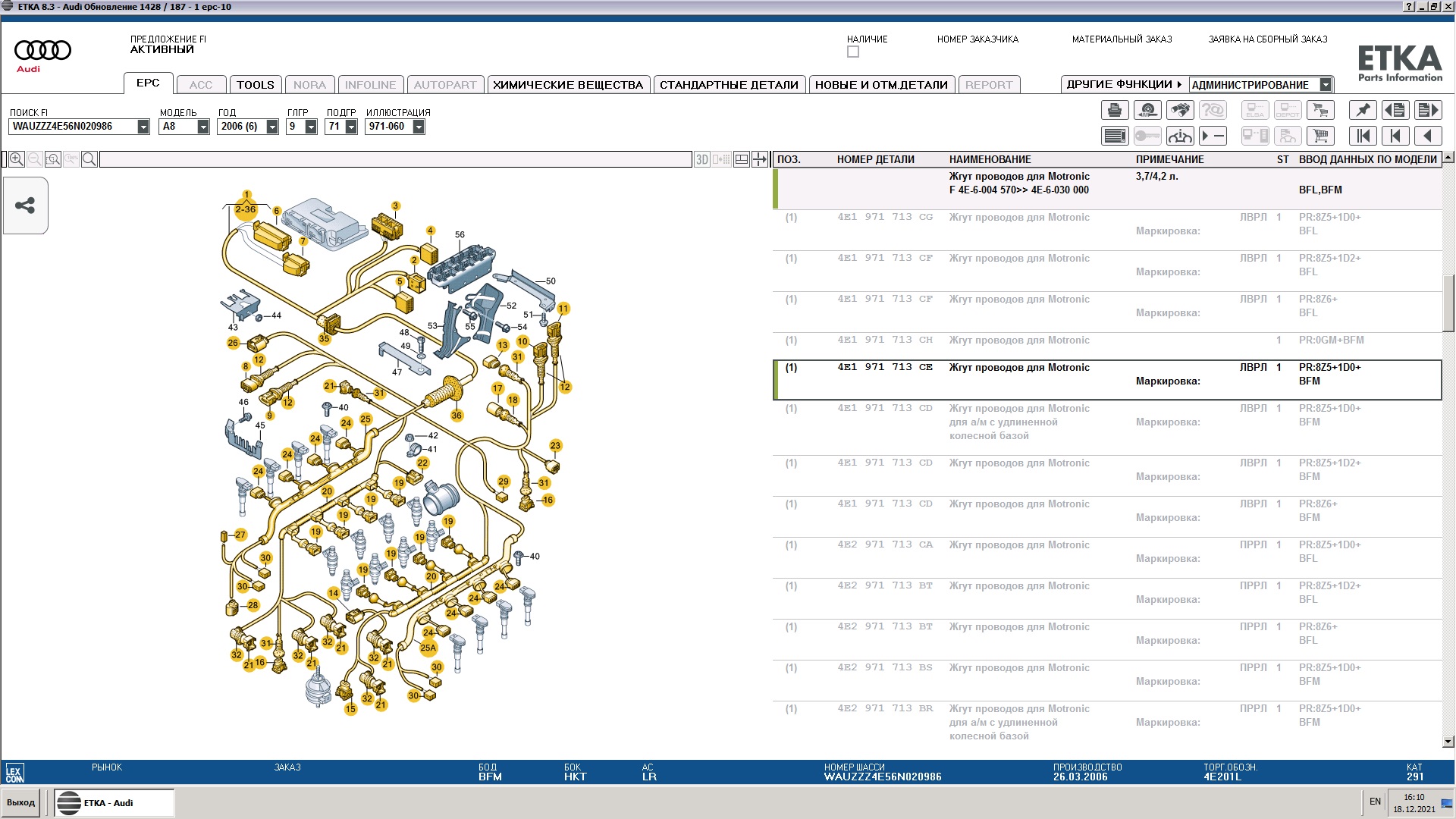Open the Год 2006 dropdown
1456x819 pixels.
click(x=272, y=127)
